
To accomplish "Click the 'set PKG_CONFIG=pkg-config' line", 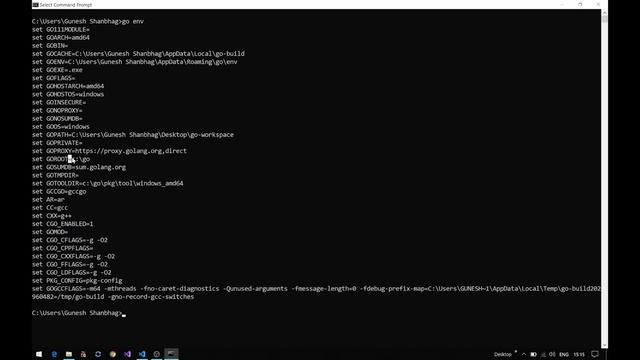I will (77, 281).
